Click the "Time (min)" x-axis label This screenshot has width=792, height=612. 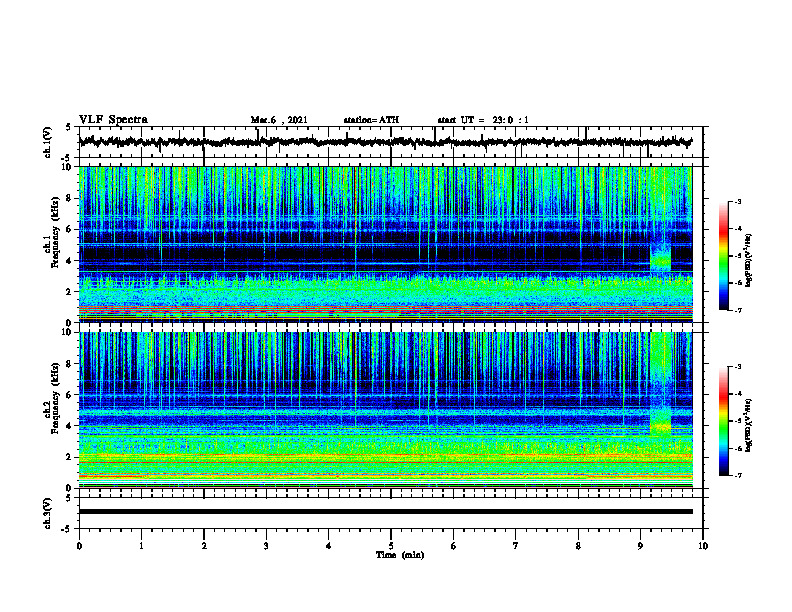(x=400, y=555)
